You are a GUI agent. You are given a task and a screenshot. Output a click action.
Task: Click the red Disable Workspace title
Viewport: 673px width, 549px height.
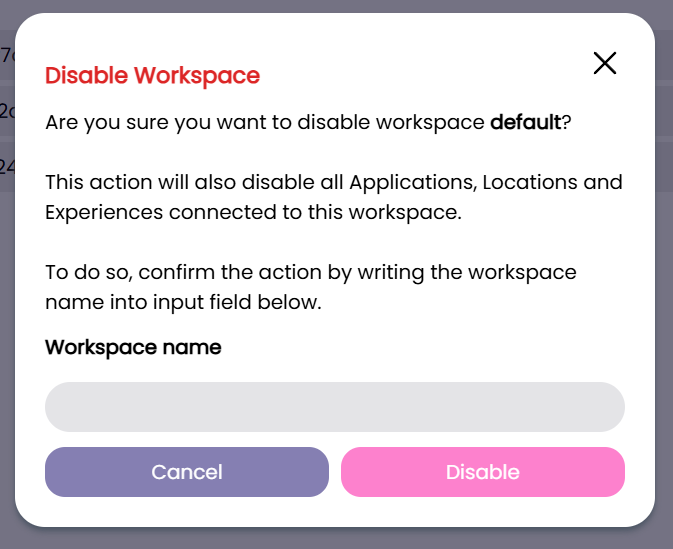(x=153, y=75)
